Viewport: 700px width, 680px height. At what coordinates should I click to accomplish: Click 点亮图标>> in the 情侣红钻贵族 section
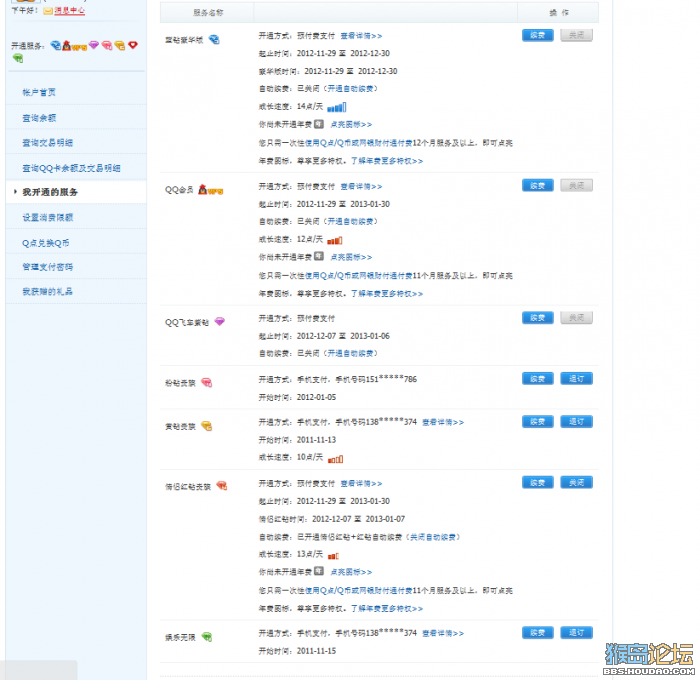pyautogui.click(x=351, y=572)
